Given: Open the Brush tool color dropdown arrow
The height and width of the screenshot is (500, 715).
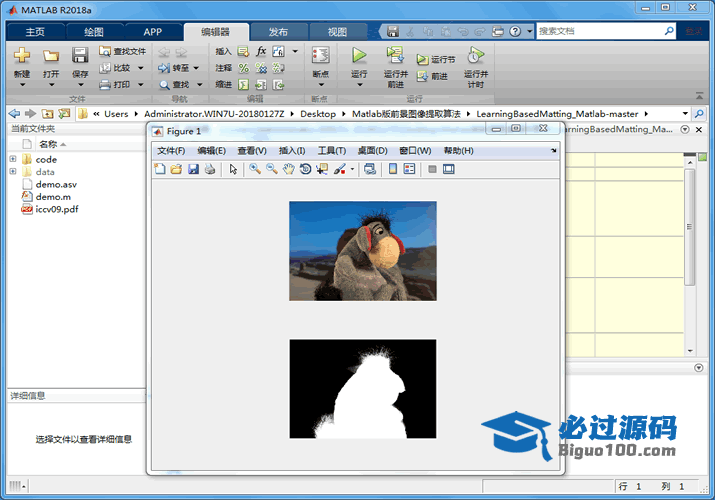Looking at the screenshot, I should [x=352, y=170].
